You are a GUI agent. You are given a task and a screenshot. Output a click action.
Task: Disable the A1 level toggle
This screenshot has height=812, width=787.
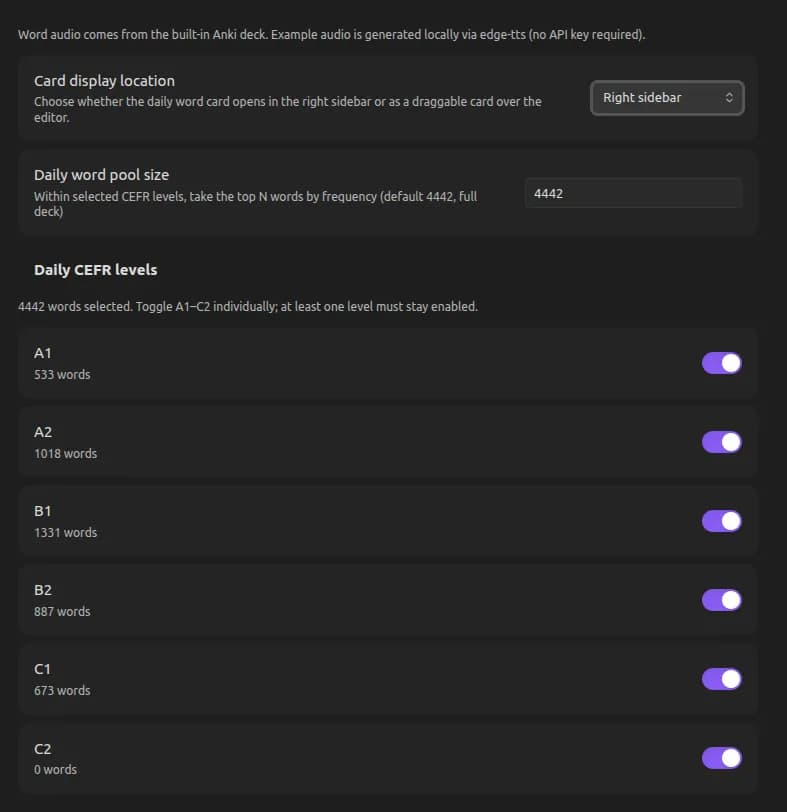(721, 363)
